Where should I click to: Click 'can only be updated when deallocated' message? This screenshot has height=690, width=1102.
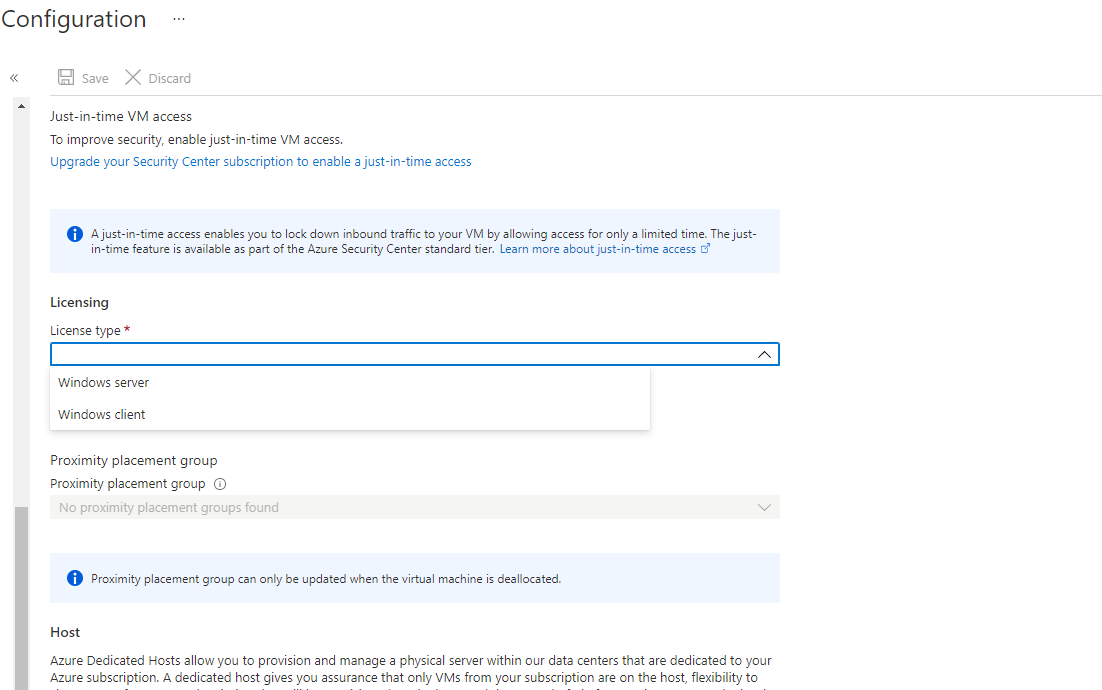coord(326,579)
